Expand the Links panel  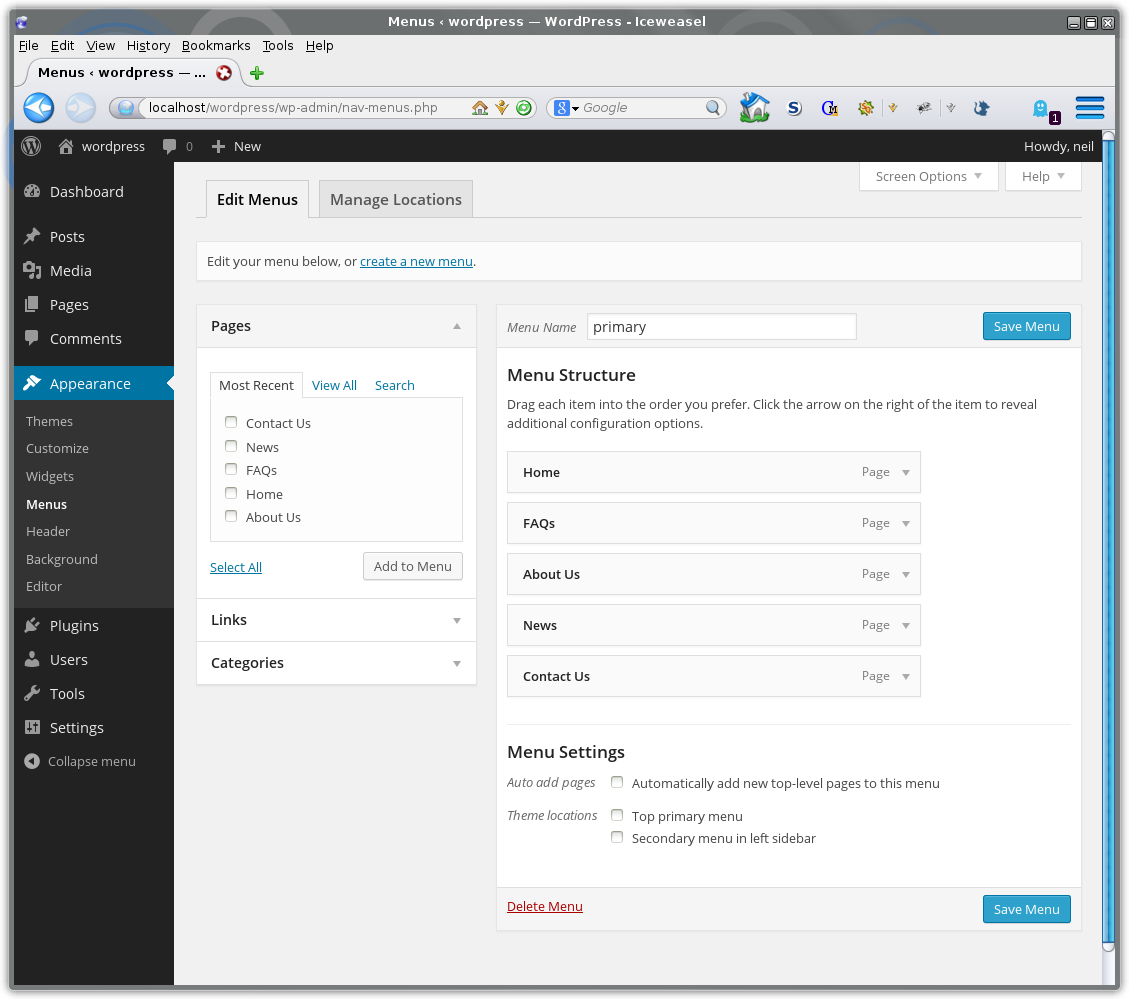(x=456, y=621)
